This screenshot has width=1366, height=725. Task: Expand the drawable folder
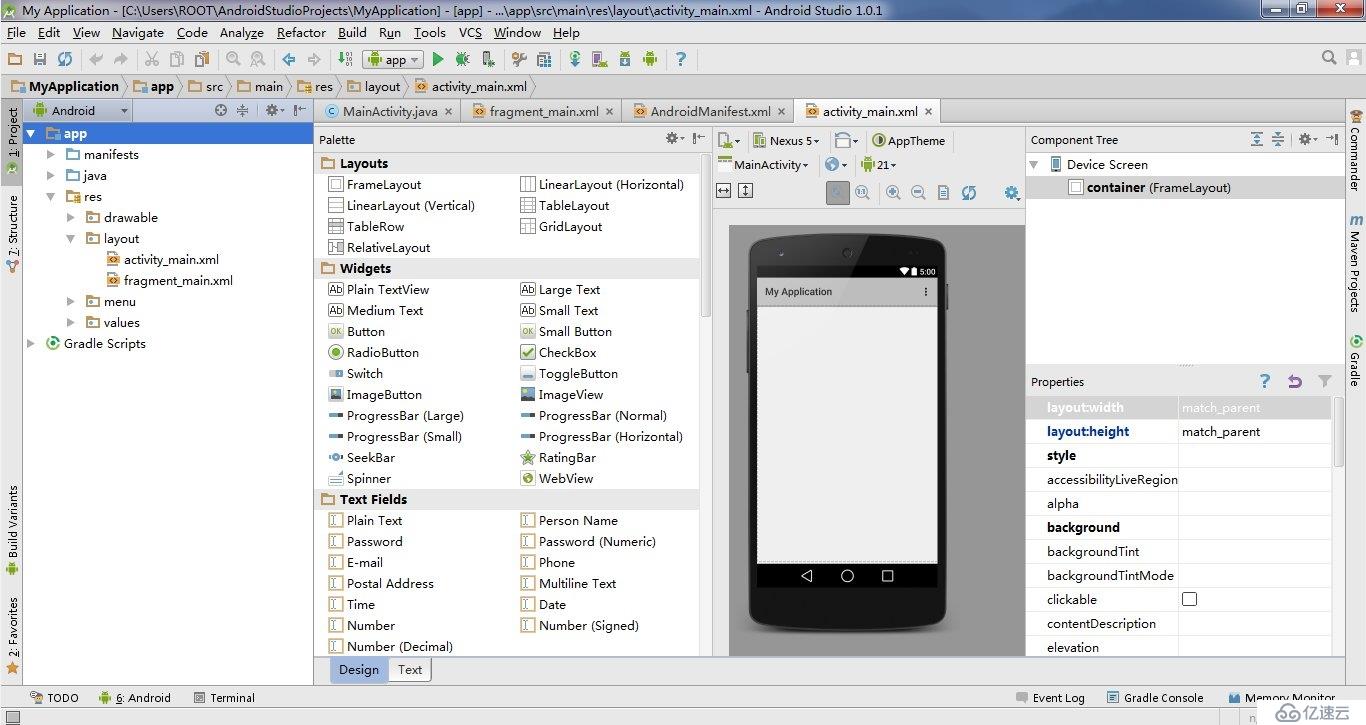coord(71,217)
